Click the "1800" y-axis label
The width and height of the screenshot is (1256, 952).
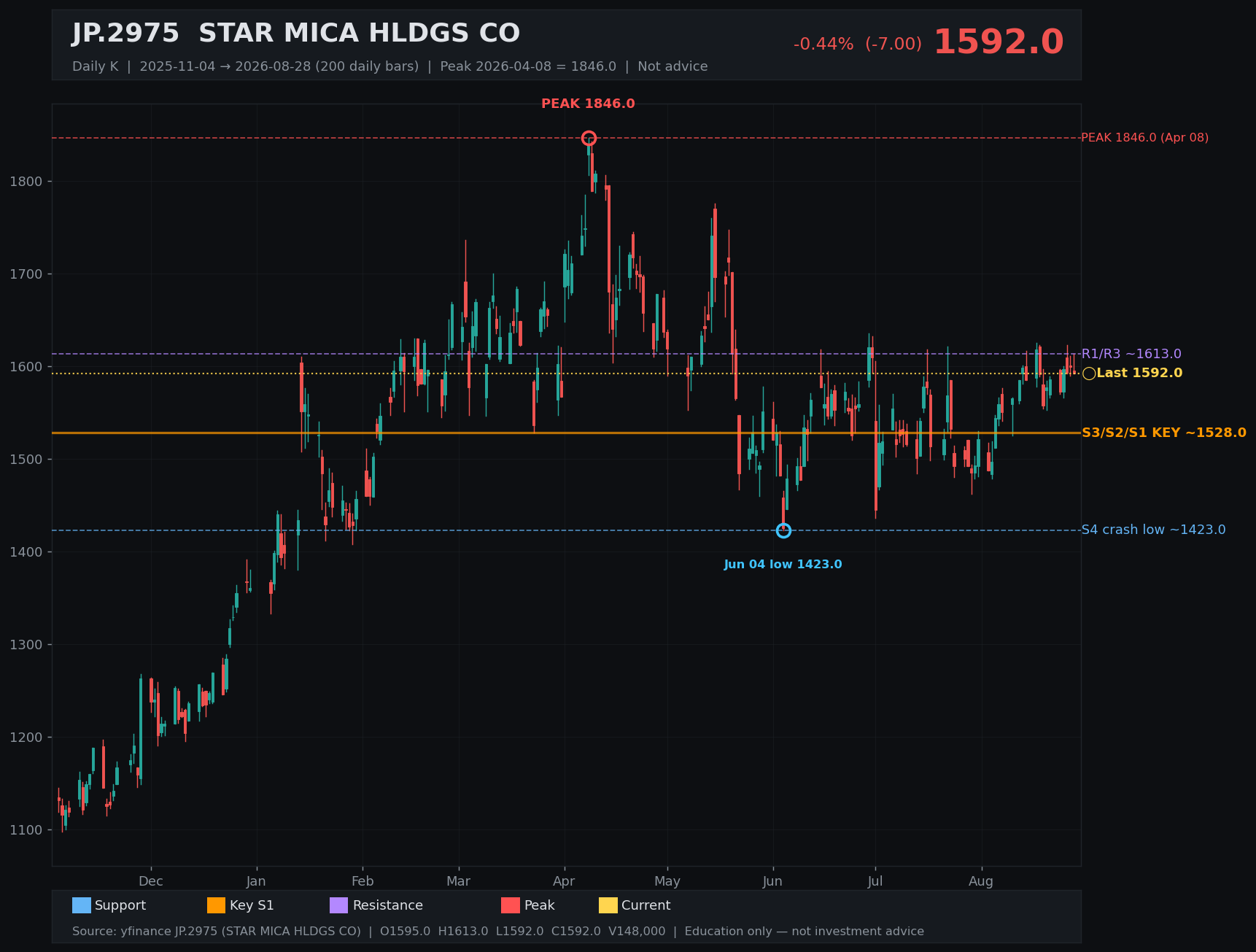pos(26,182)
